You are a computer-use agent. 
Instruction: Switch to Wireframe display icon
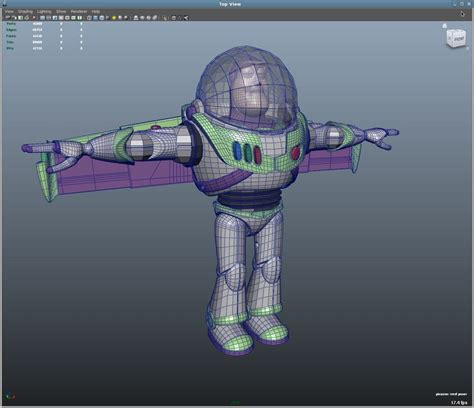pyautogui.click(x=89, y=18)
